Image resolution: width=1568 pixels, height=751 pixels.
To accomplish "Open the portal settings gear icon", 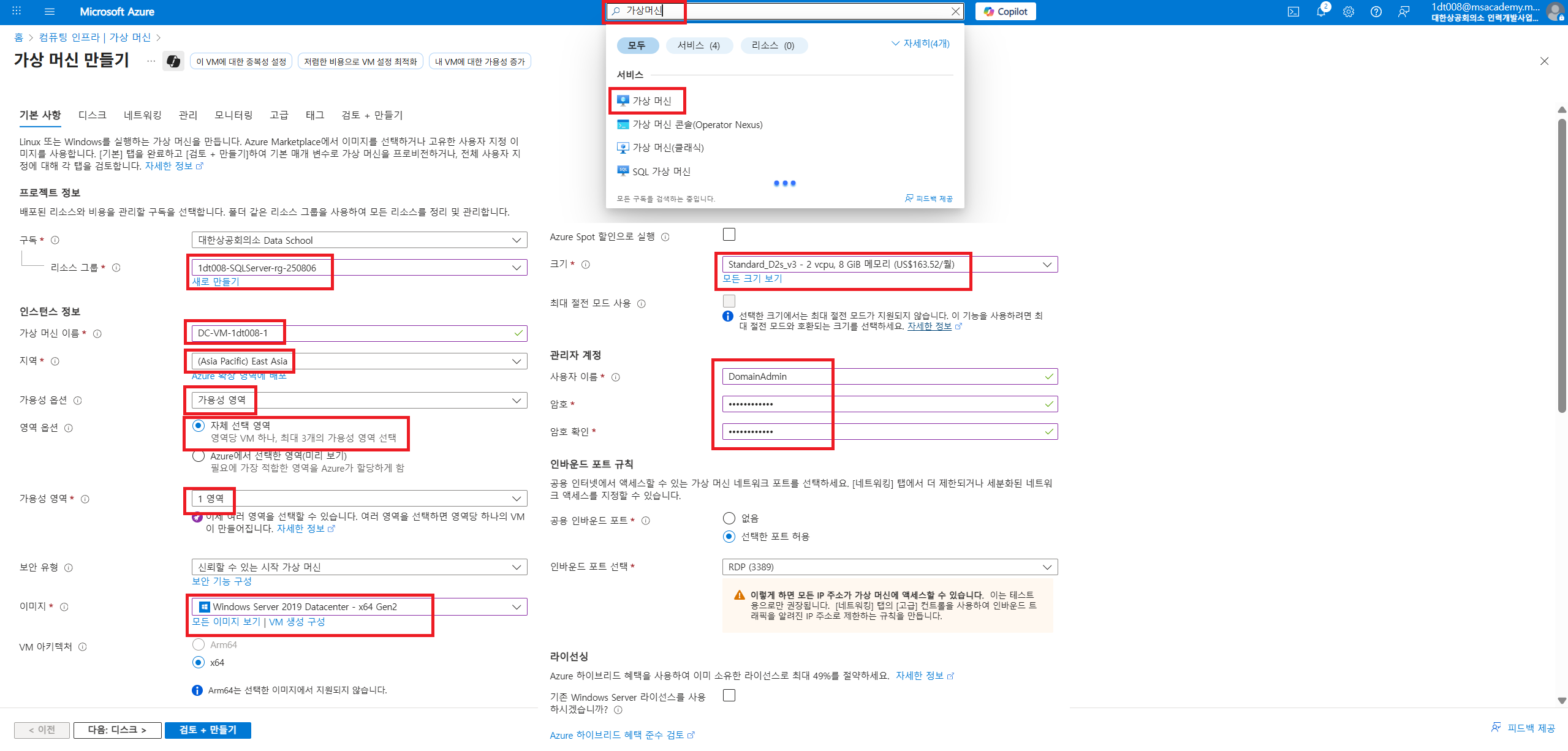I will [1348, 12].
